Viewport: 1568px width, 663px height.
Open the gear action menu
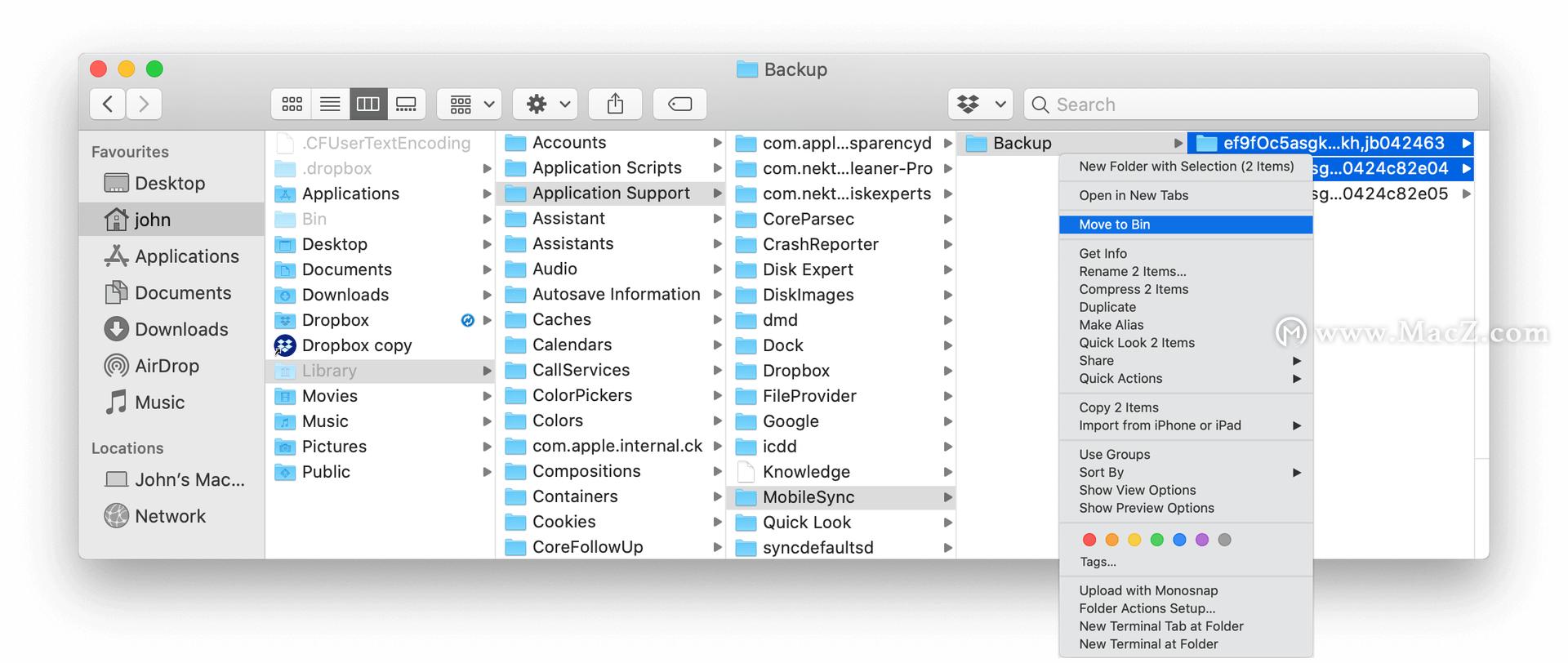click(546, 104)
